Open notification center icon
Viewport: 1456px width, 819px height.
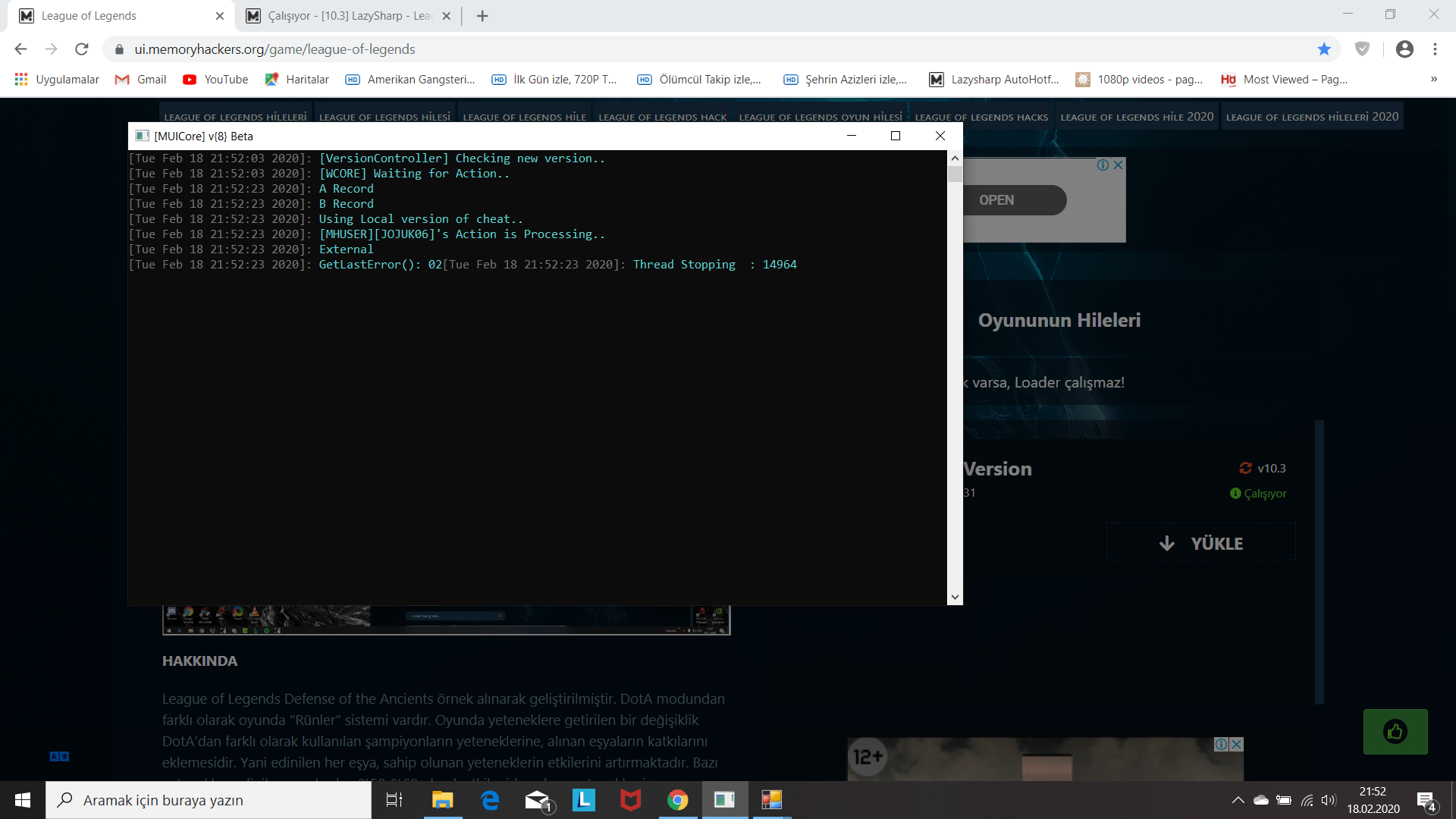tap(1426, 801)
